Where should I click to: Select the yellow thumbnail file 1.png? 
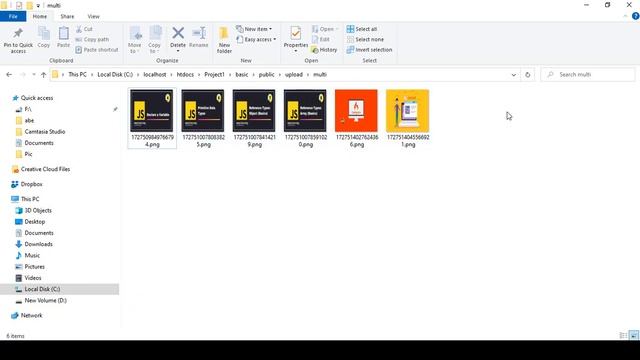click(x=408, y=118)
